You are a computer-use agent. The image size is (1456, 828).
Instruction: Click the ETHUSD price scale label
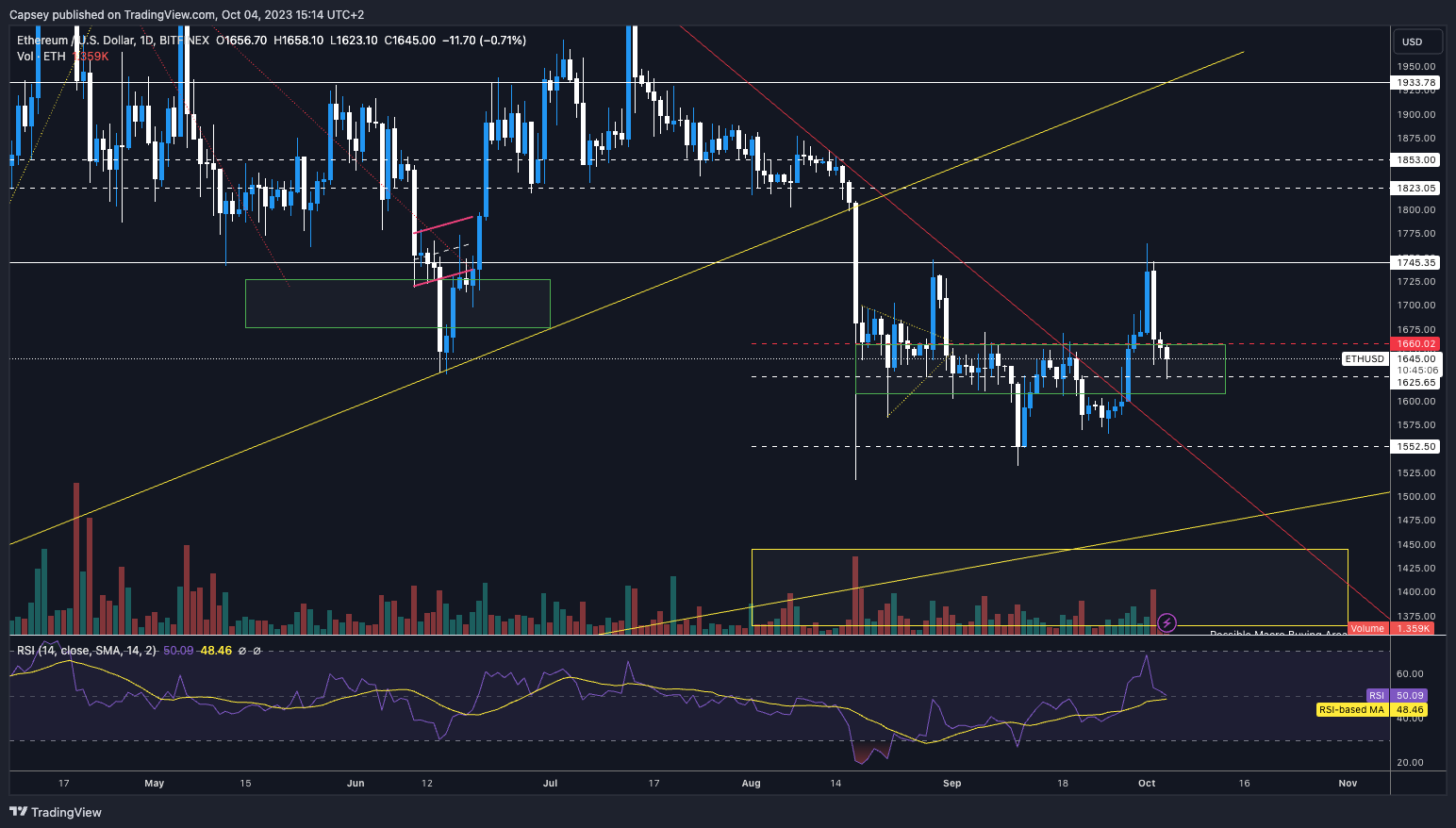tap(1365, 359)
